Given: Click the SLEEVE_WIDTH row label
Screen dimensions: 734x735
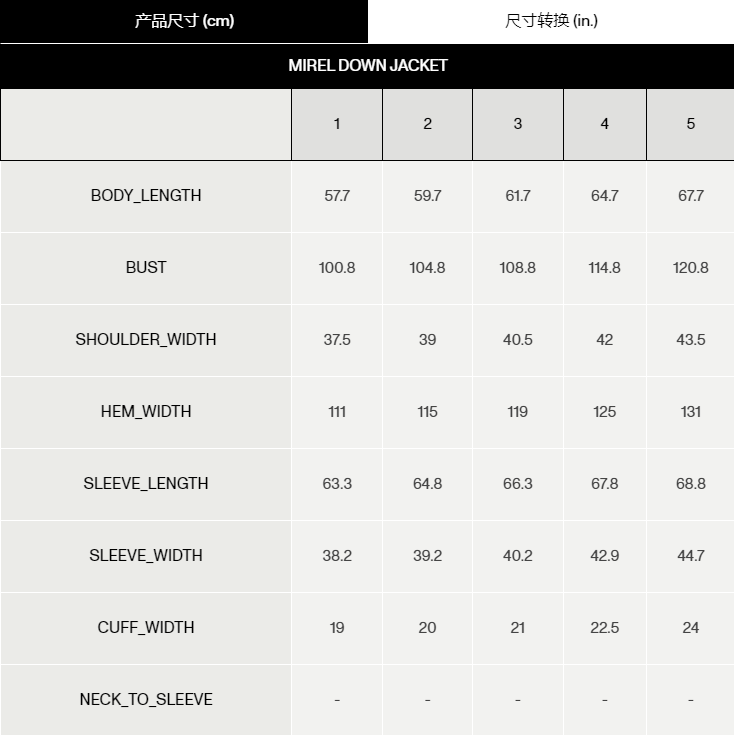Looking at the screenshot, I should 146,555.
